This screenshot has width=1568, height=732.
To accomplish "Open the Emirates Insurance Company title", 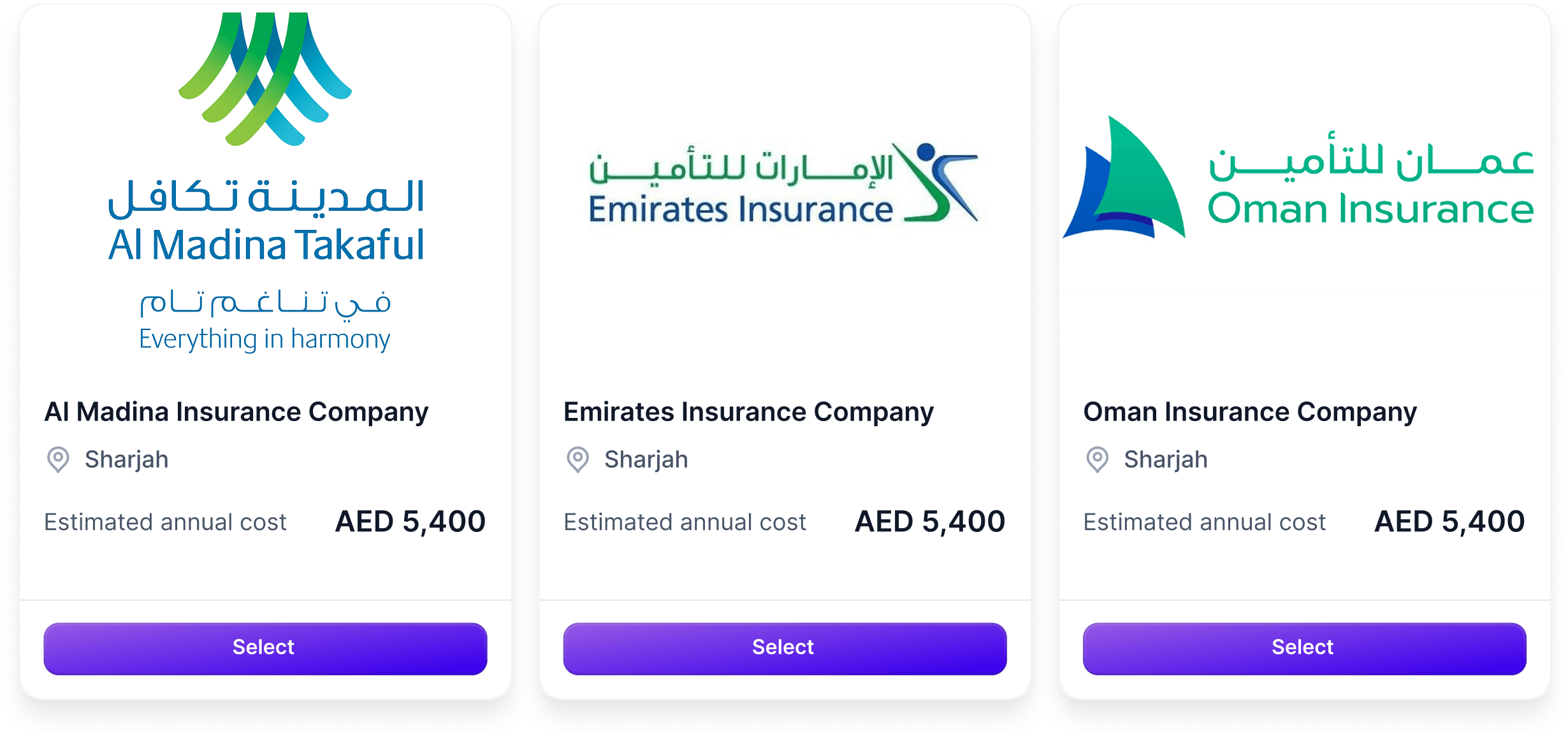I will pos(748,412).
